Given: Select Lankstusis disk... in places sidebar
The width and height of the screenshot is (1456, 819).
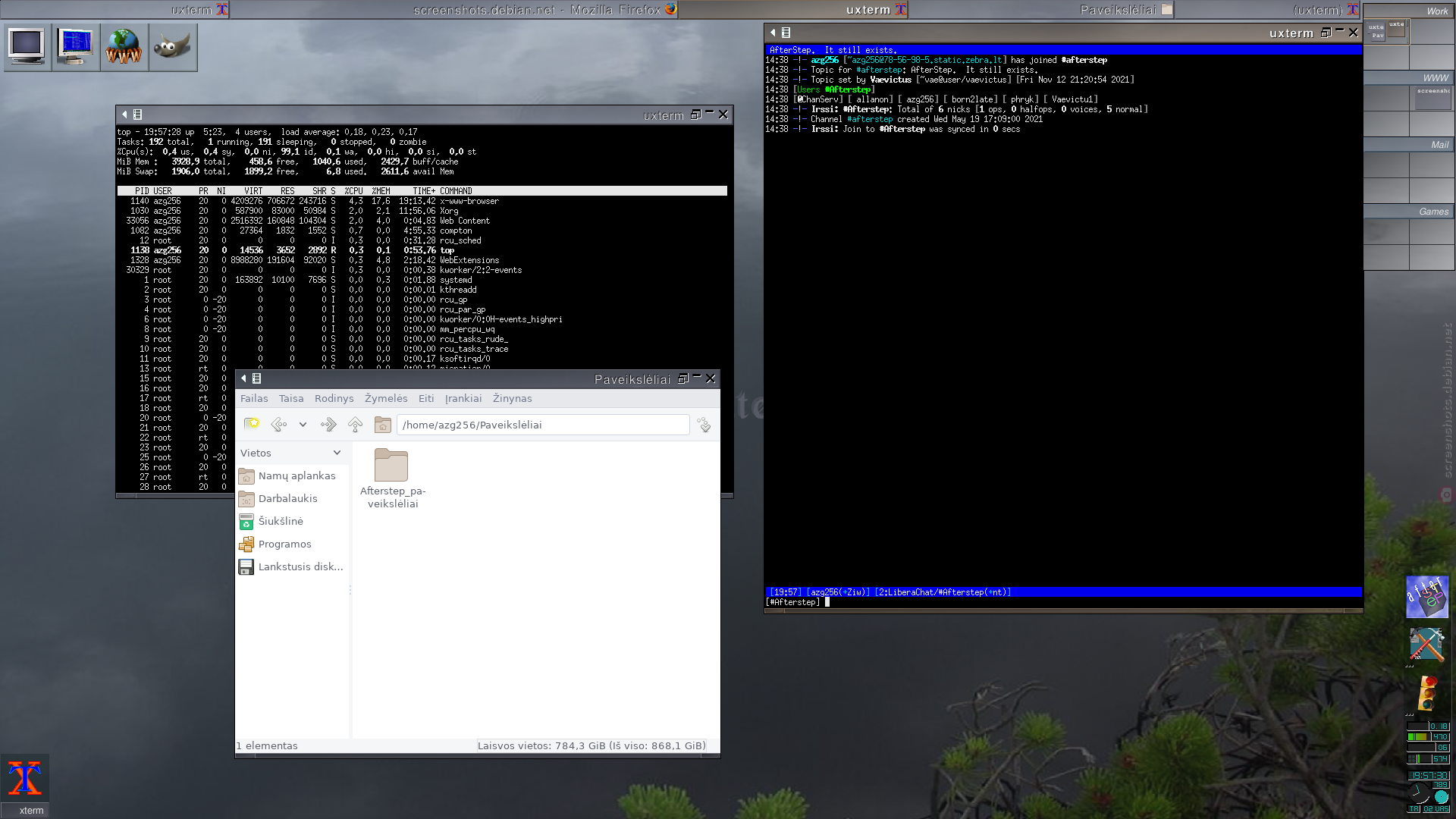Looking at the screenshot, I should pyautogui.click(x=292, y=566).
